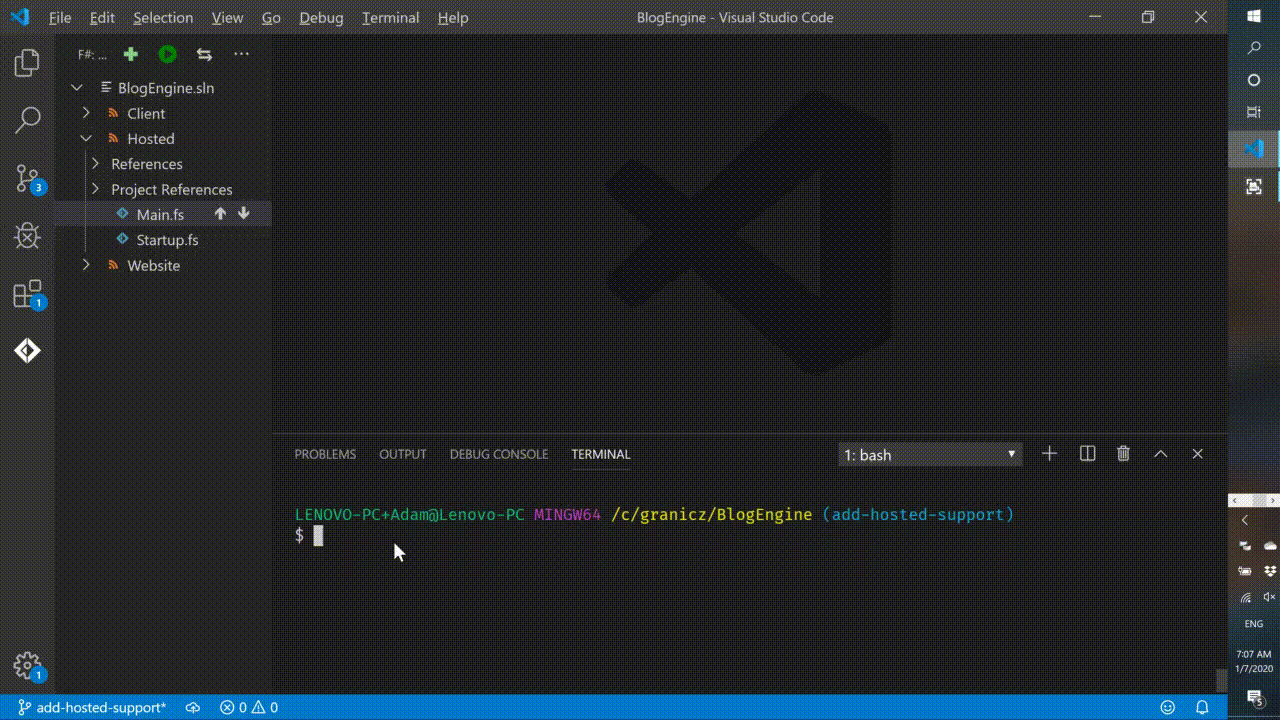The image size is (1280, 720).
Task: Open notifications bell in the status bar
Action: tap(1203, 707)
